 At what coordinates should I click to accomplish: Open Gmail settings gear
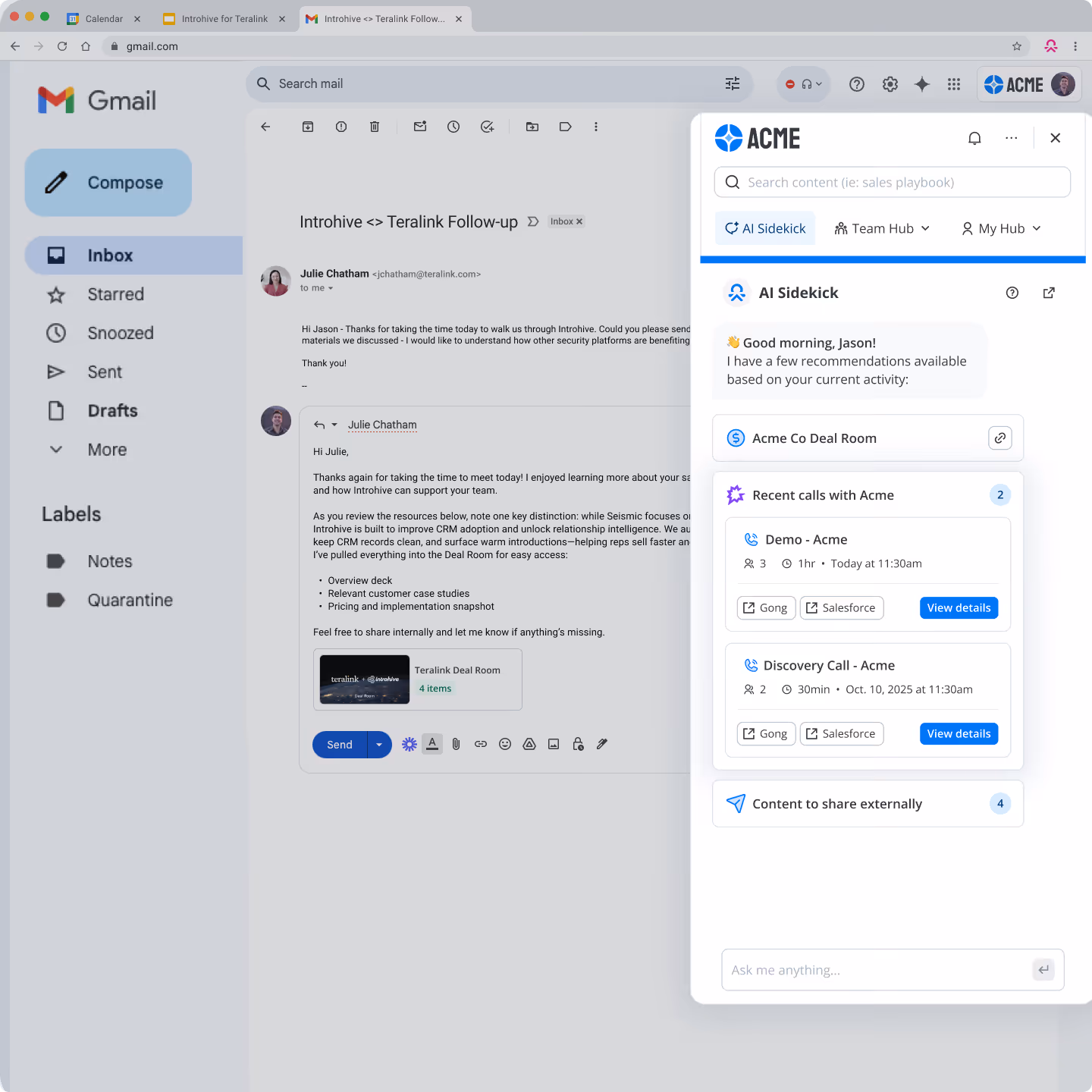click(x=890, y=84)
